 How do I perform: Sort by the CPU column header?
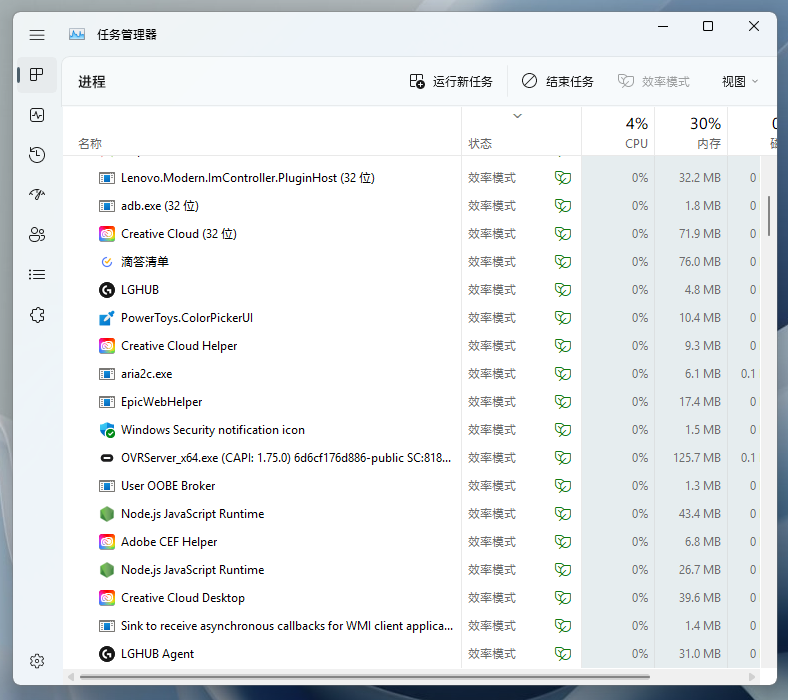618,132
